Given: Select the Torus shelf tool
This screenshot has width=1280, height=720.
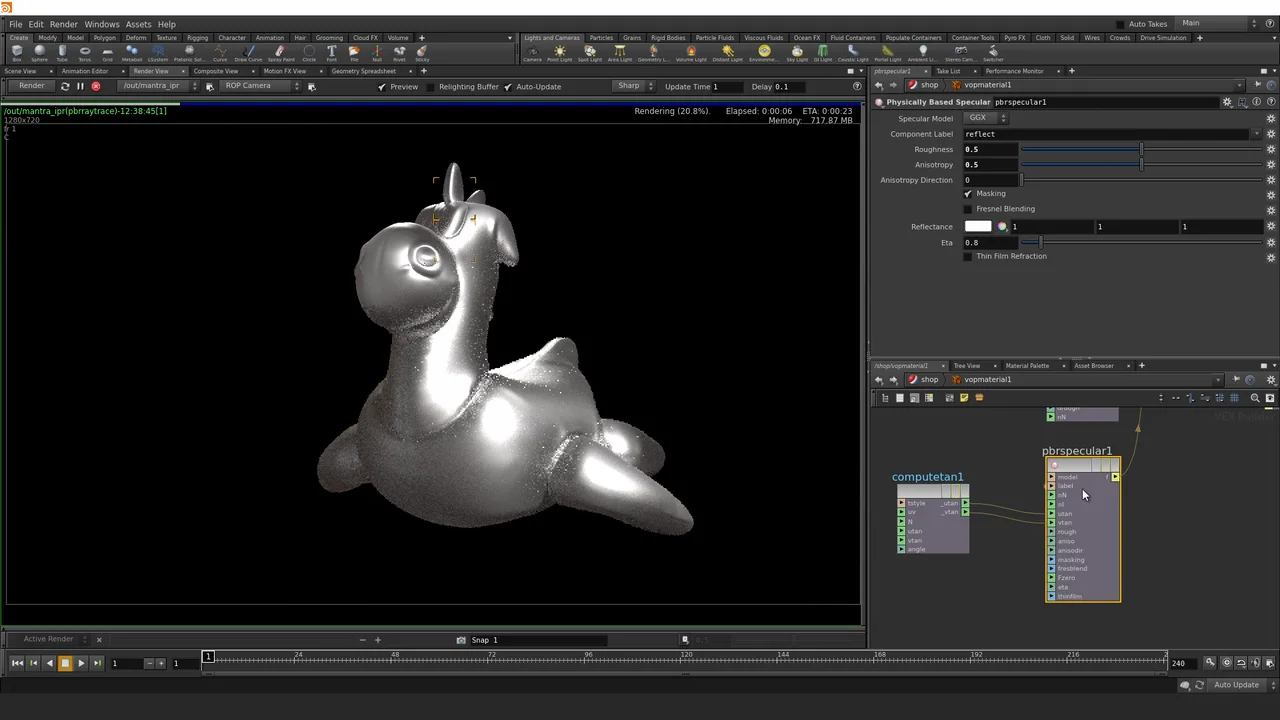Looking at the screenshot, I should point(84,53).
